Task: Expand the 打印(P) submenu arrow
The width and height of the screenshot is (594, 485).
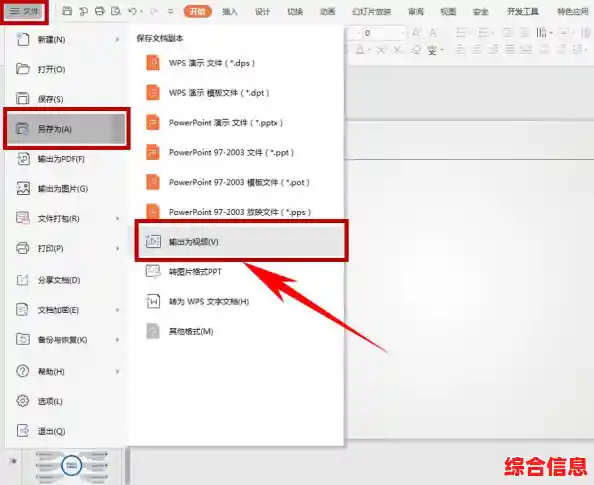Action: click(x=117, y=249)
